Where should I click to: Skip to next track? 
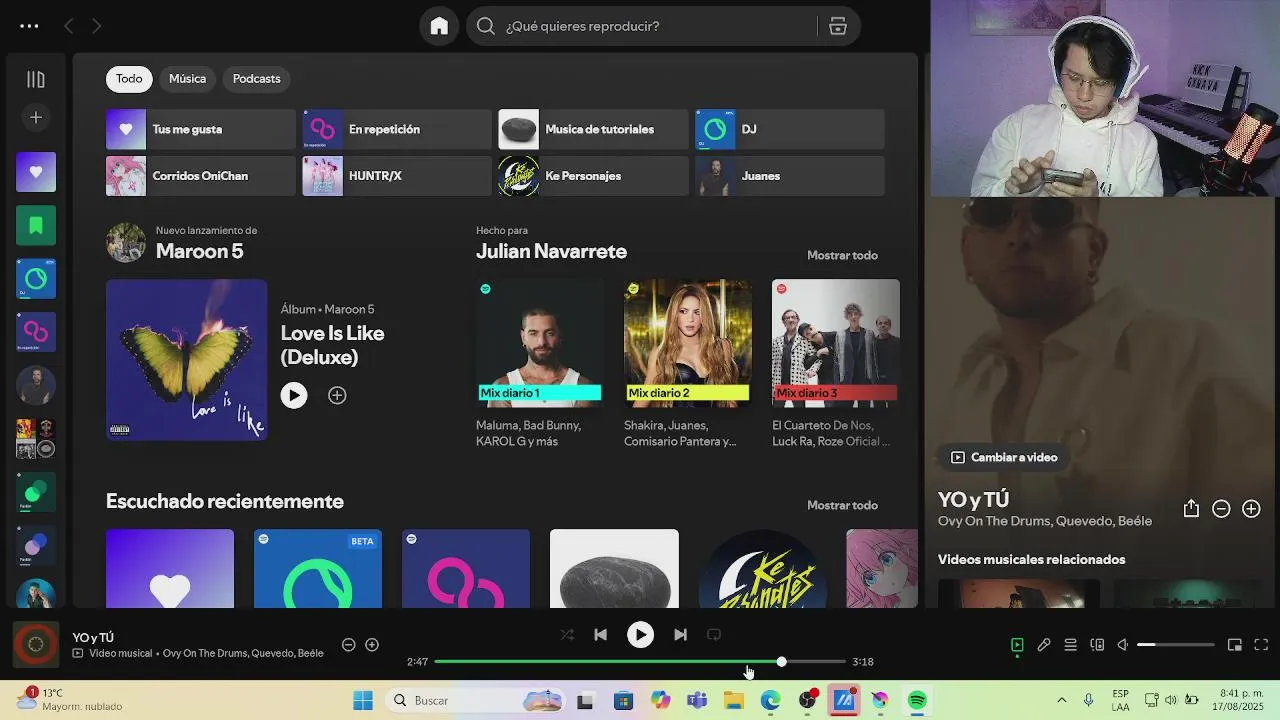point(680,634)
